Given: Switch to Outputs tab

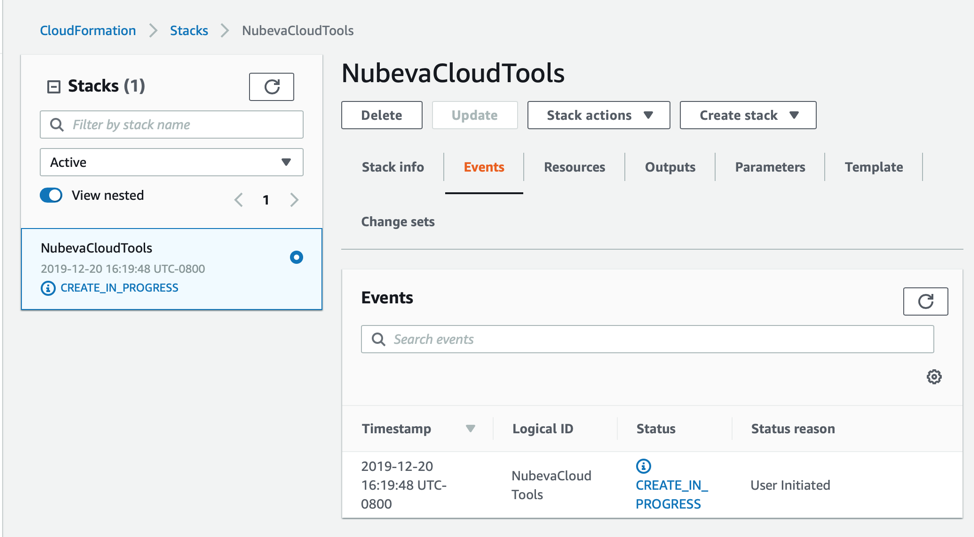Looking at the screenshot, I should pos(670,167).
